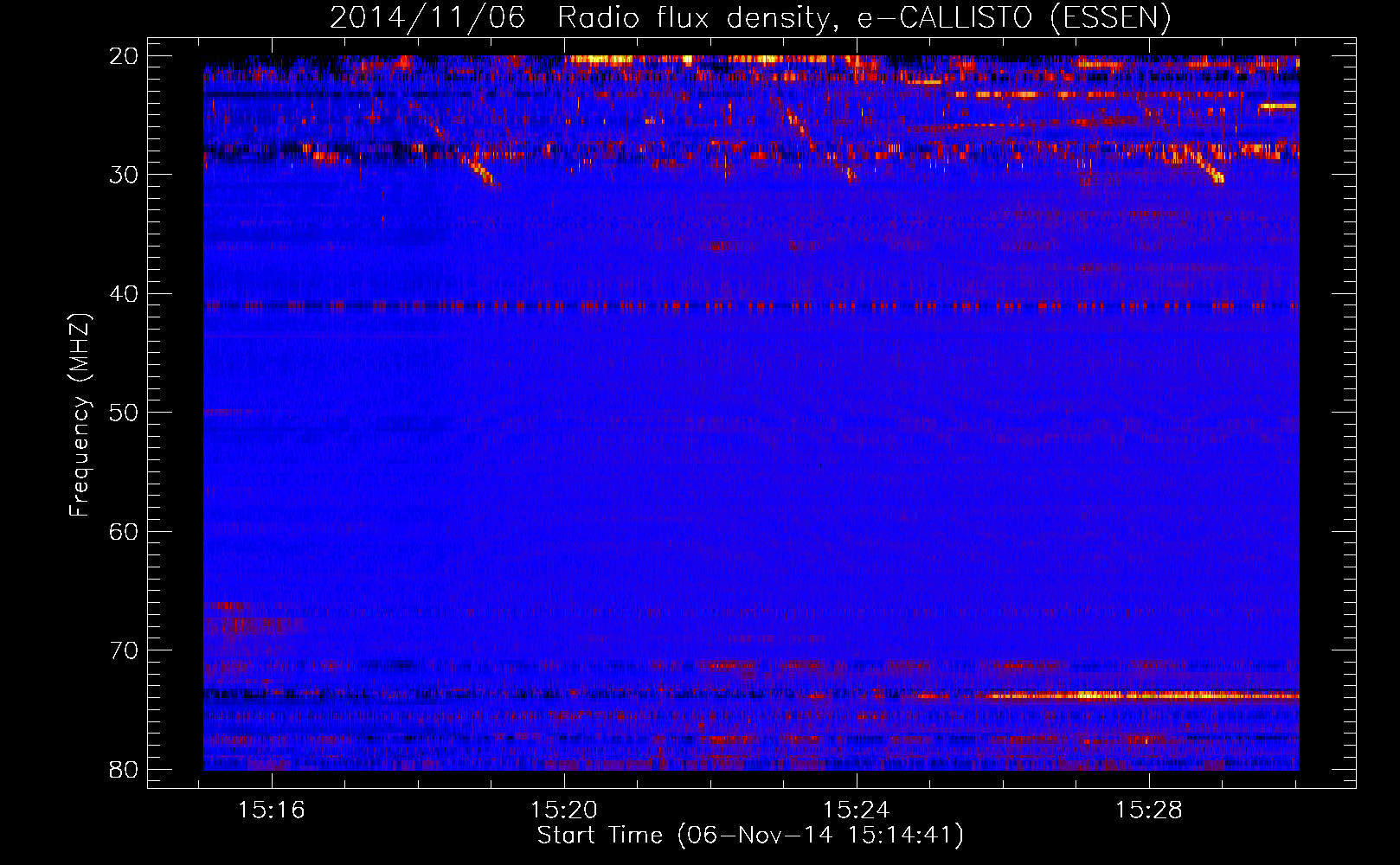Viewport: 1400px width, 865px height.
Task: Click the plot title '2014/11/06 Radio flux density'
Action: point(749,18)
